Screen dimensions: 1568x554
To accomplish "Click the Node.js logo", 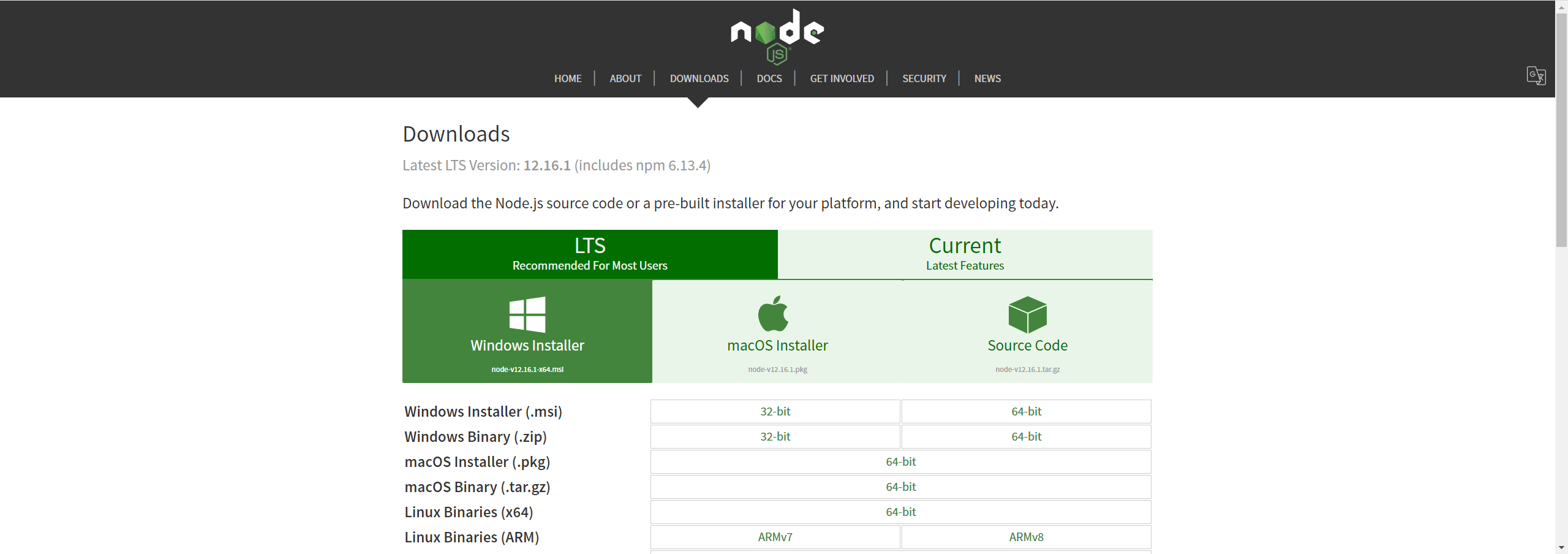I will pos(777,36).
